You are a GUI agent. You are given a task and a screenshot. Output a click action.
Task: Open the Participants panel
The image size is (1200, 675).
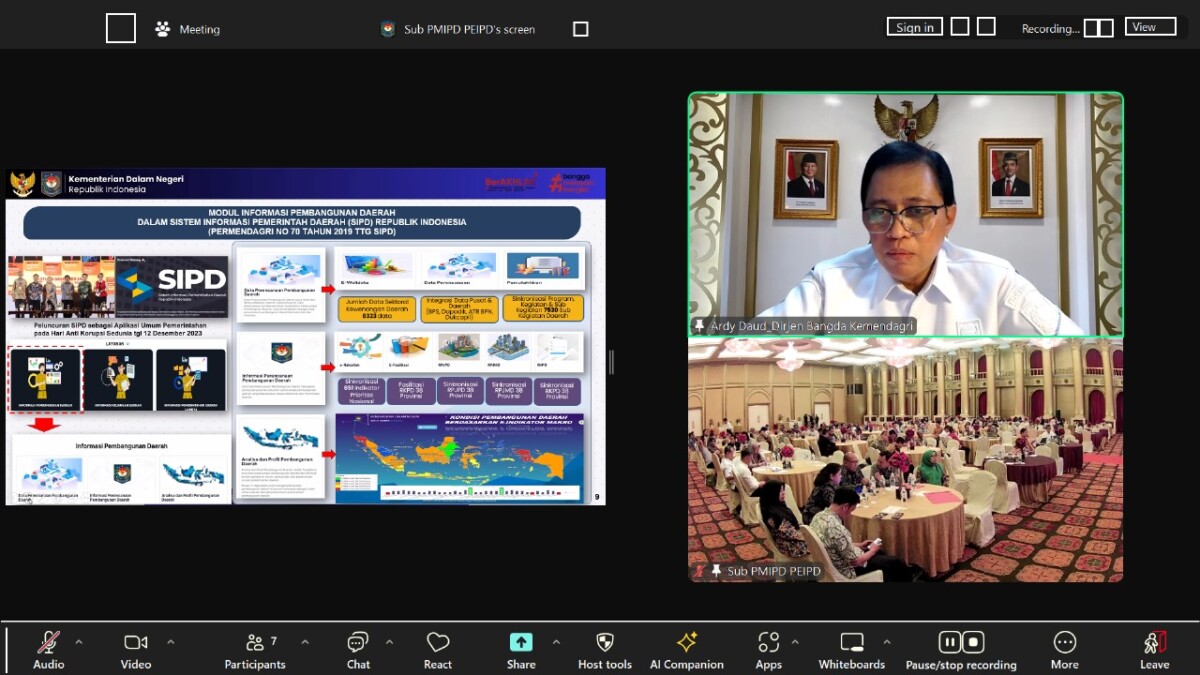click(255, 643)
